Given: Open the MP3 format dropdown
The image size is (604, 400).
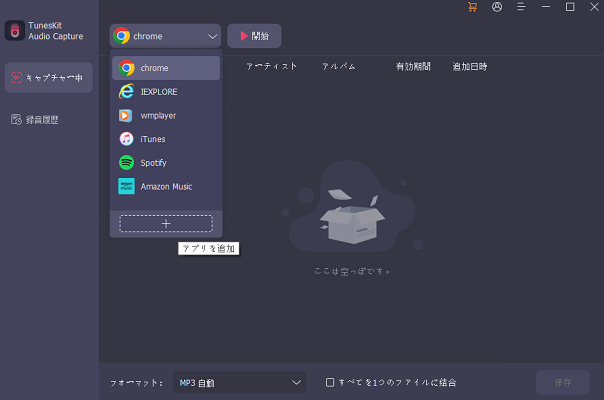Looking at the screenshot, I should [240, 382].
